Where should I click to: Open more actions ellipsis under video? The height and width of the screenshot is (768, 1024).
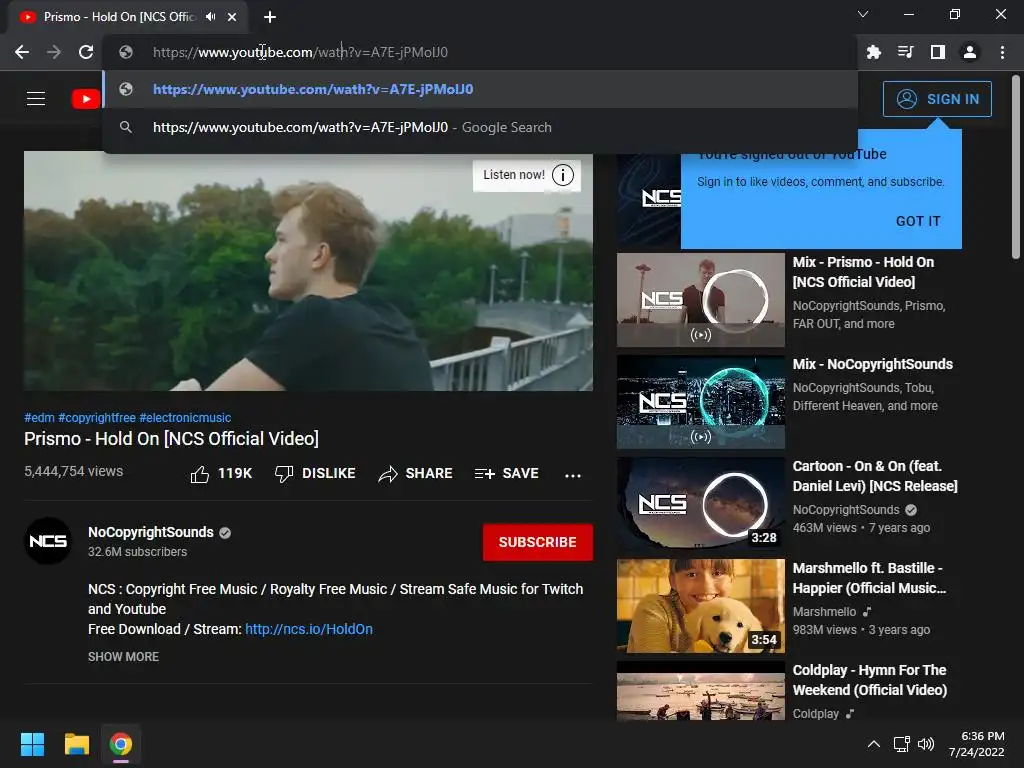[x=573, y=475]
